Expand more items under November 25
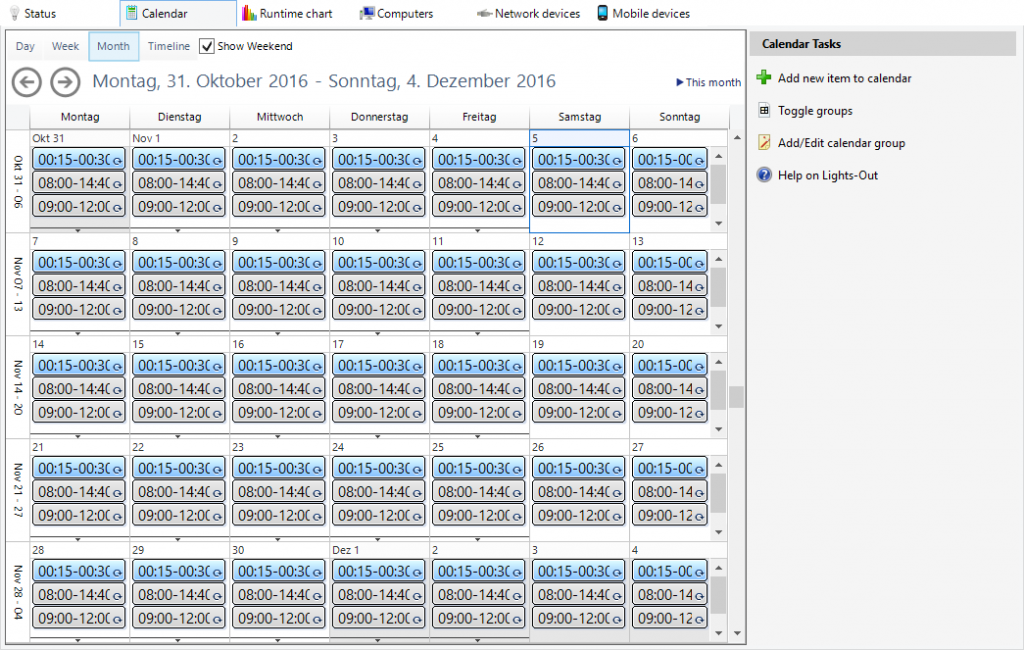 pyautogui.click(x=477, y=540)
